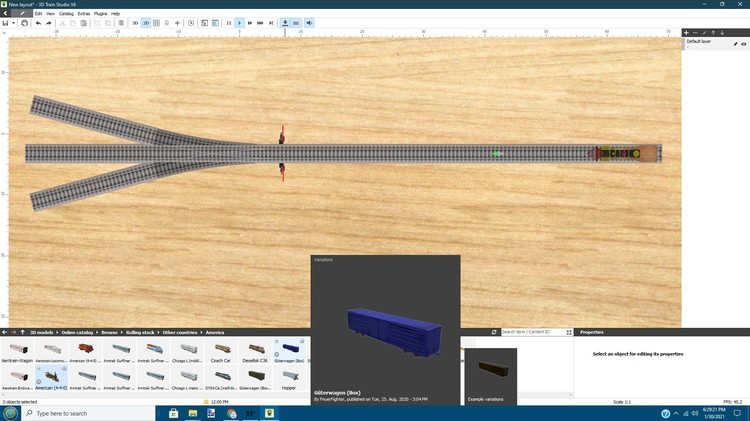This screenshot has width=750, height=421.
Task: Select the Coach Car catalog thumbnail
Action: tap(221, 349)
